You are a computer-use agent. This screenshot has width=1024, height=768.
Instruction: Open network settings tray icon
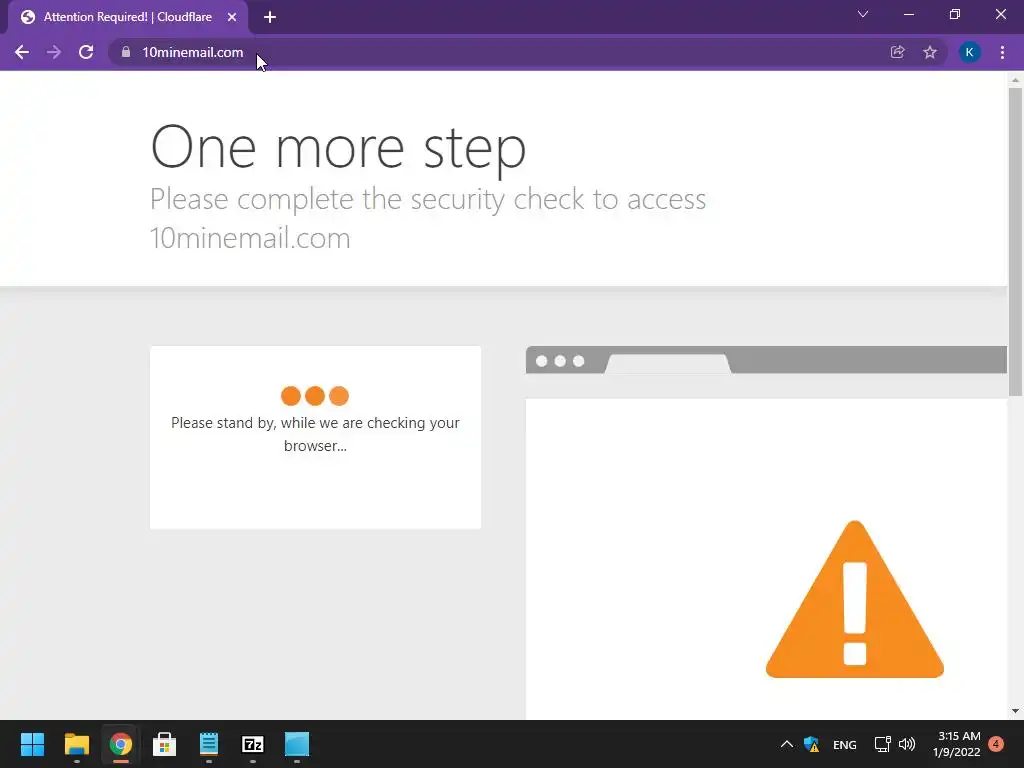click(882, 744)
